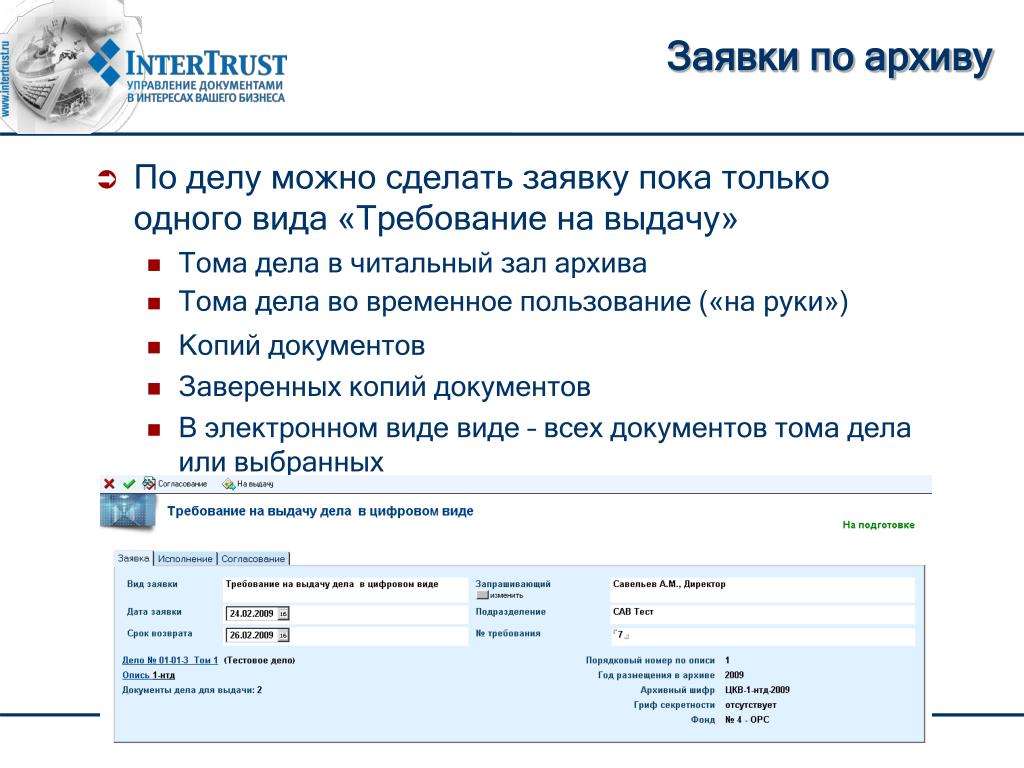This screenshot has width=1024, height=768.
Task: Click the text Документы дела для выдачи: 2
Action: coord(192,690)
